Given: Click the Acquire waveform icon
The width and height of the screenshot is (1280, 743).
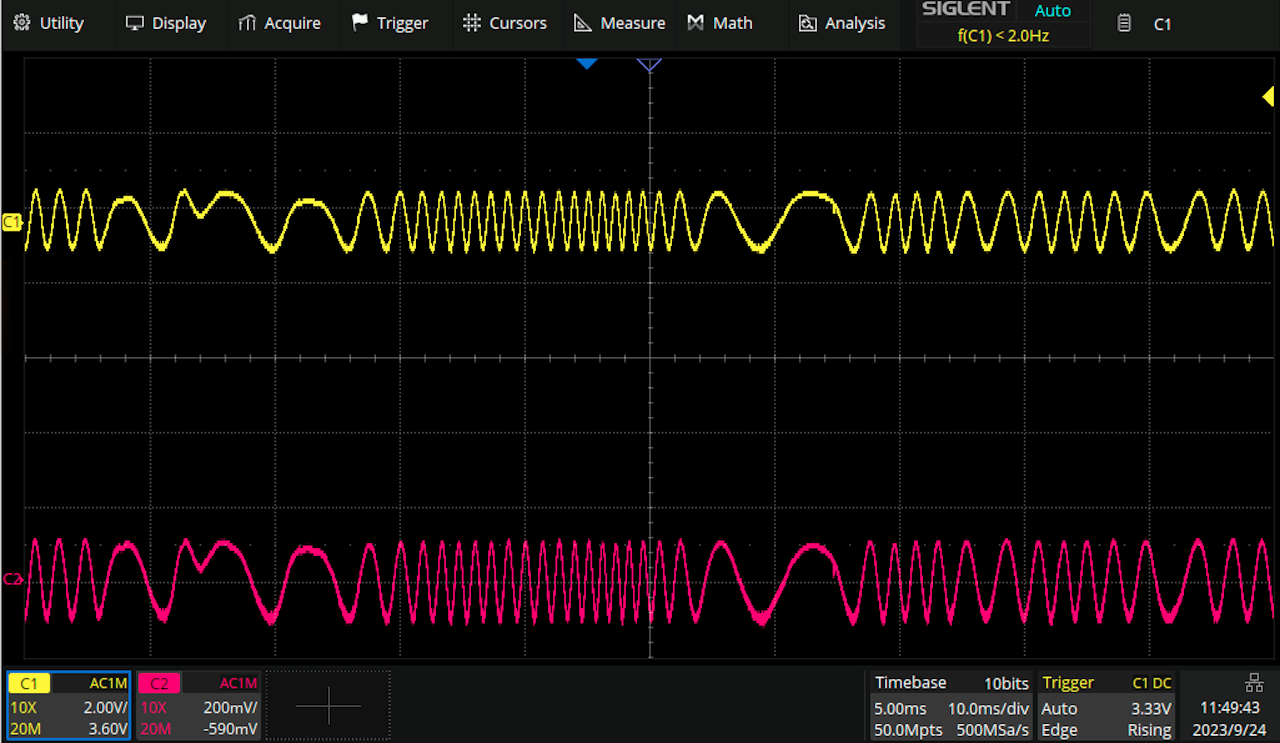Looking at the screenshot, I should click(x=247, y=23).
